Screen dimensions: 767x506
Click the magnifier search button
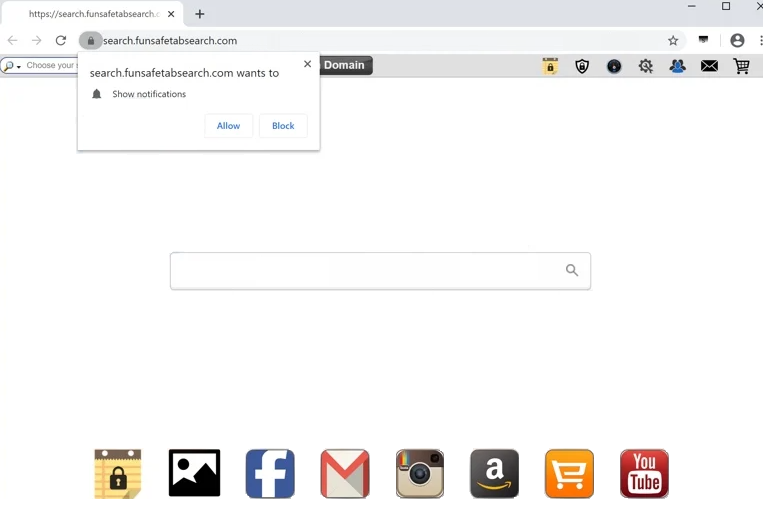(x=572, y=270)
